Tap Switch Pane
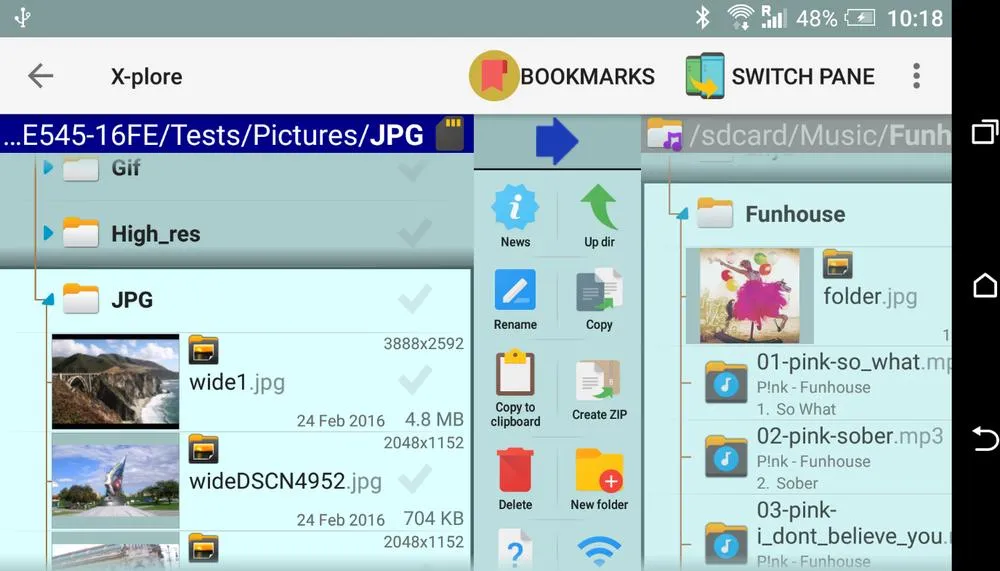The width and height of the screenshot is (1000, 571). coord(780,76)
